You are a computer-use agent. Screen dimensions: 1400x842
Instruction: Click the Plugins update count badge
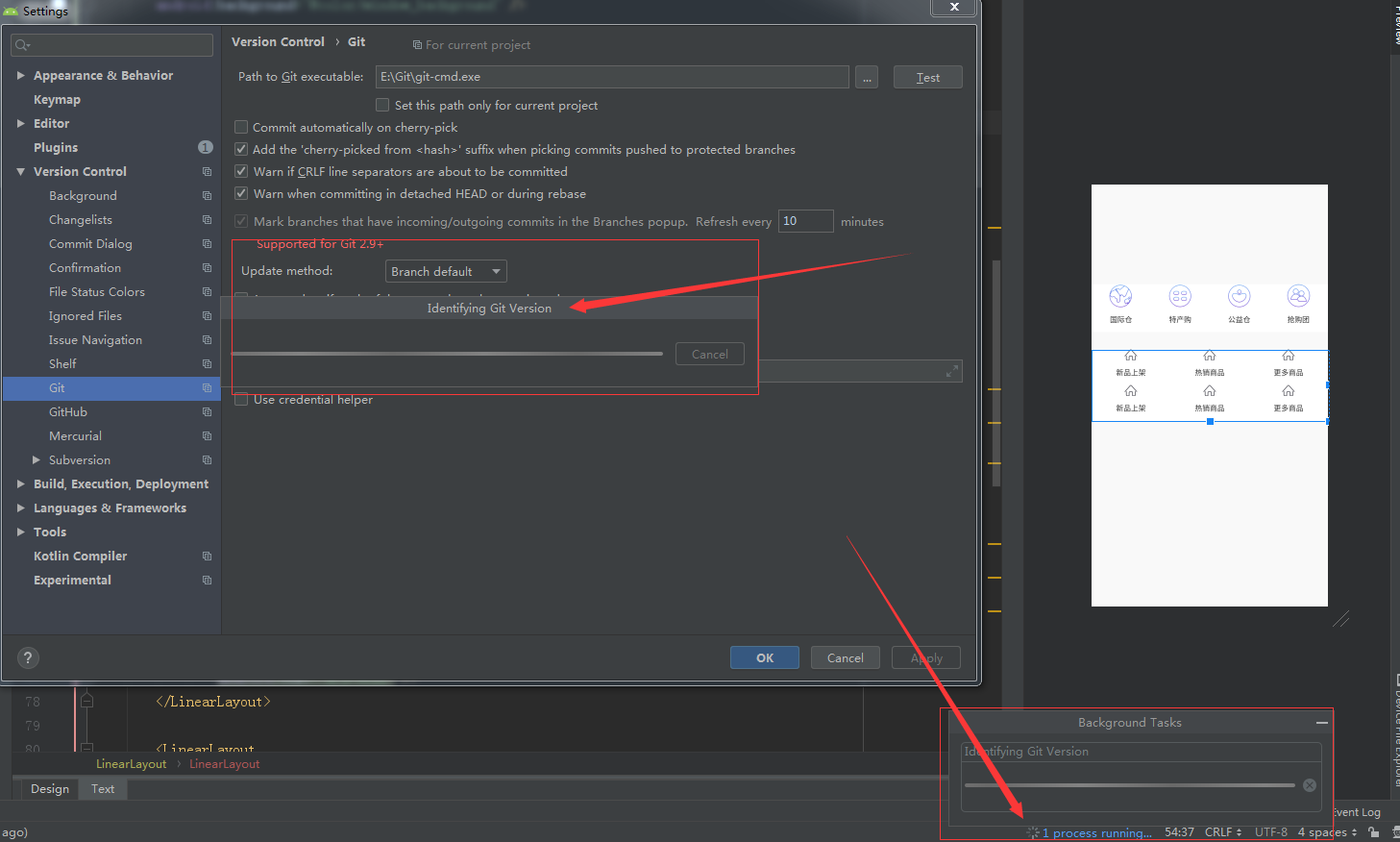[x=206, y=147]
